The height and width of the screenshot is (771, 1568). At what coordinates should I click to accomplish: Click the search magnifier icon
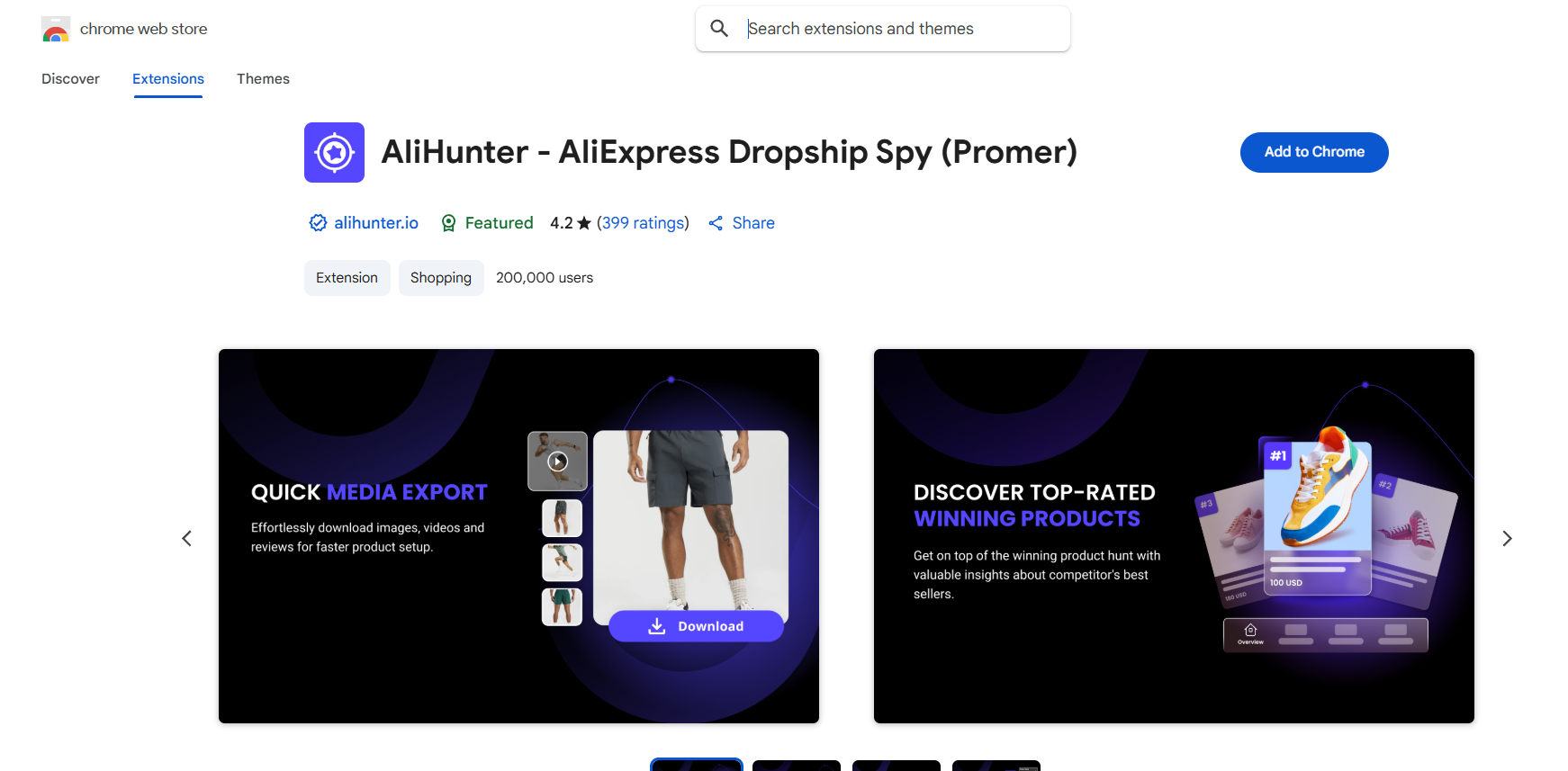coord(719,29)
